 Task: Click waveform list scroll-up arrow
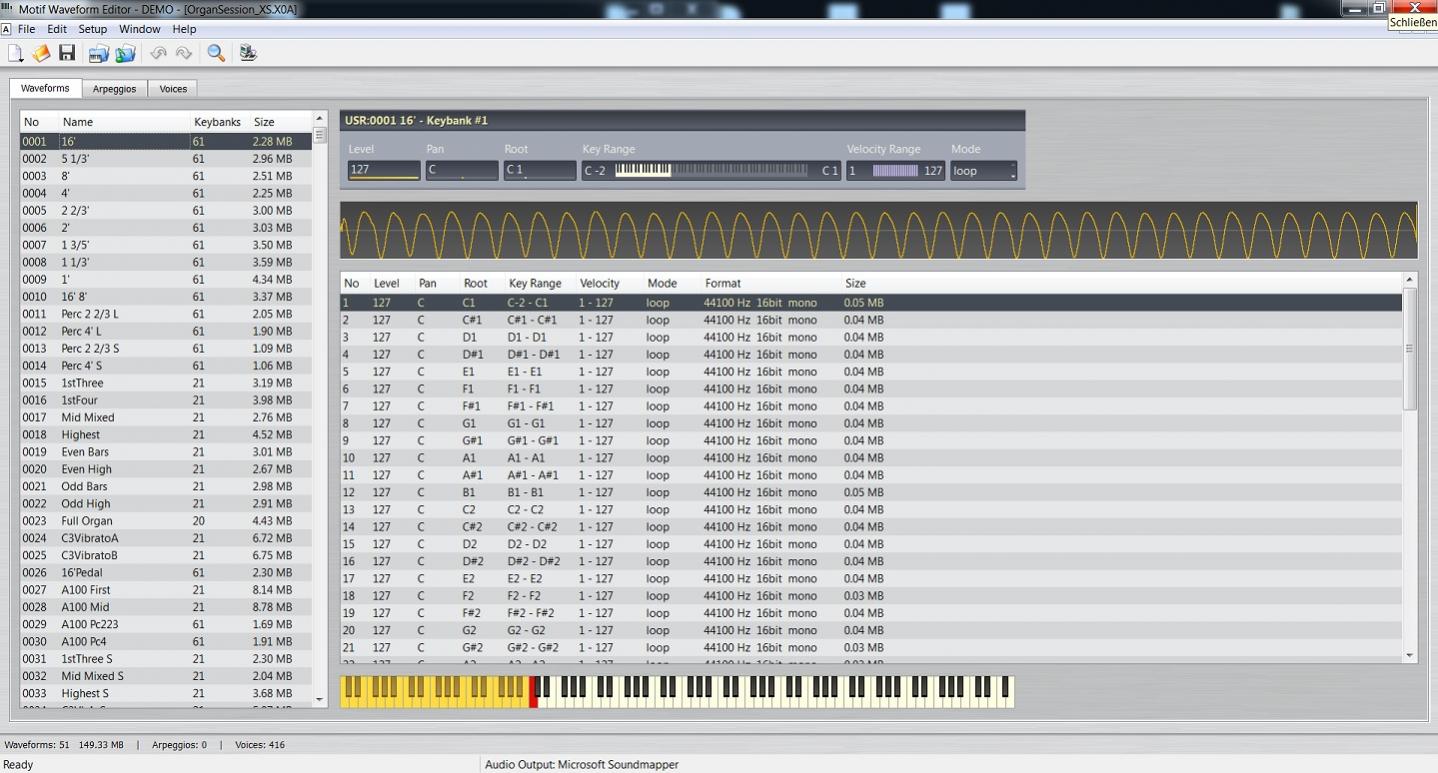tap(320, 119)
